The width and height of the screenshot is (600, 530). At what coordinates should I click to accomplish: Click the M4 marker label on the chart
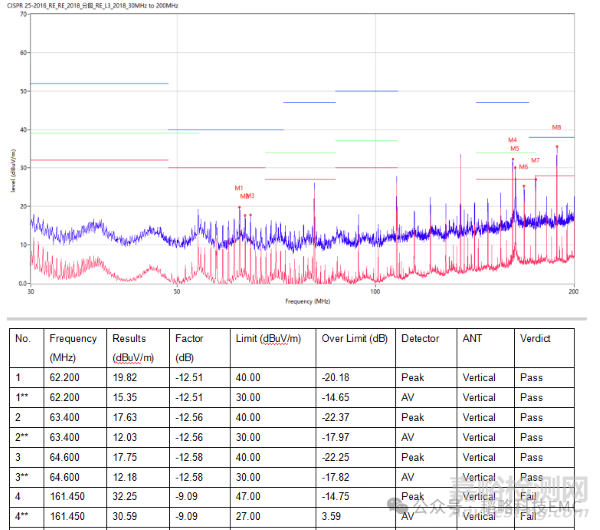pos(512,140)
